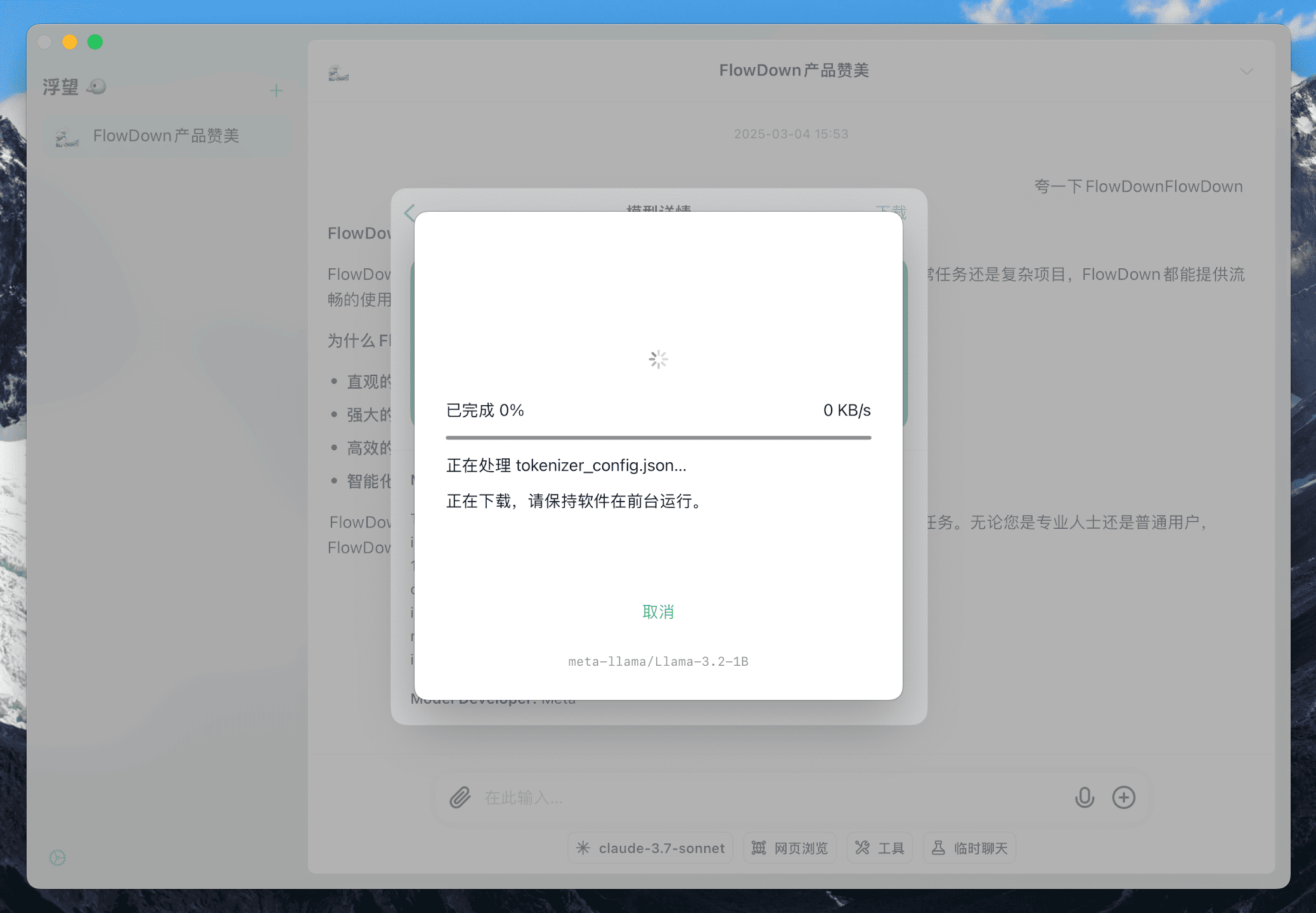Click the 正在处理 tokenizer_config.json status text
The width and height of the screenshot is (1316, 913).
[566, 465]
